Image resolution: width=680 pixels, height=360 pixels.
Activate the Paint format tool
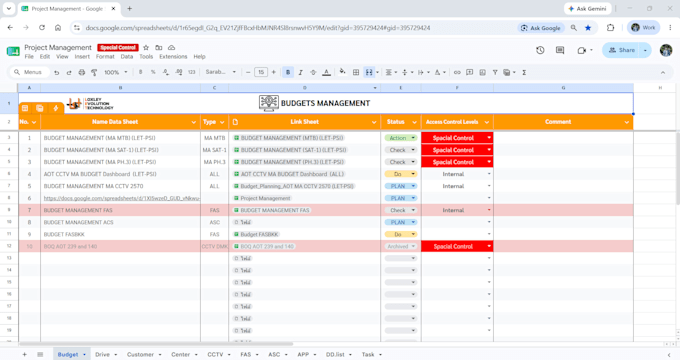[94, 72]
